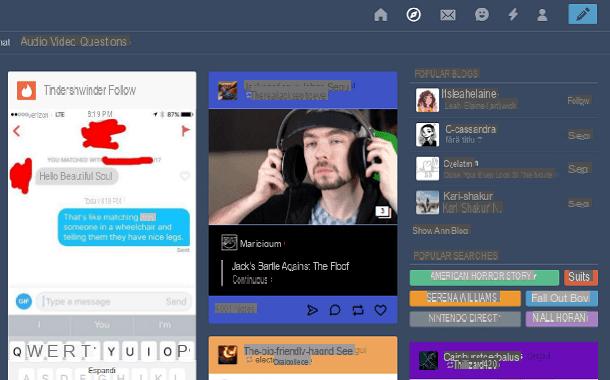Screen dimensions: 610x380
Task: Click the notes count on Jack post
Action: pyautogui.click(x=236, y=308)
